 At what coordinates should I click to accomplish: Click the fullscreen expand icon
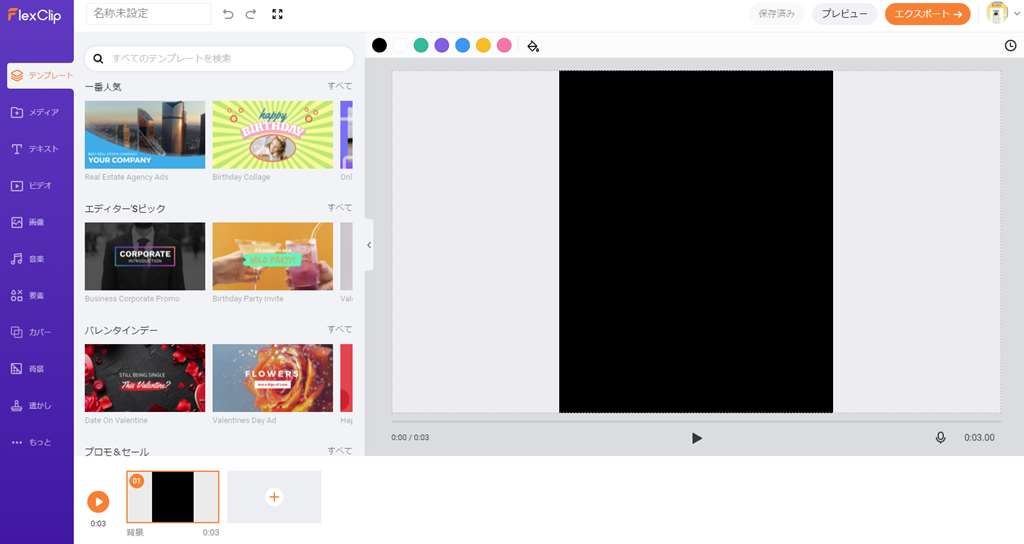click(277, 14)
